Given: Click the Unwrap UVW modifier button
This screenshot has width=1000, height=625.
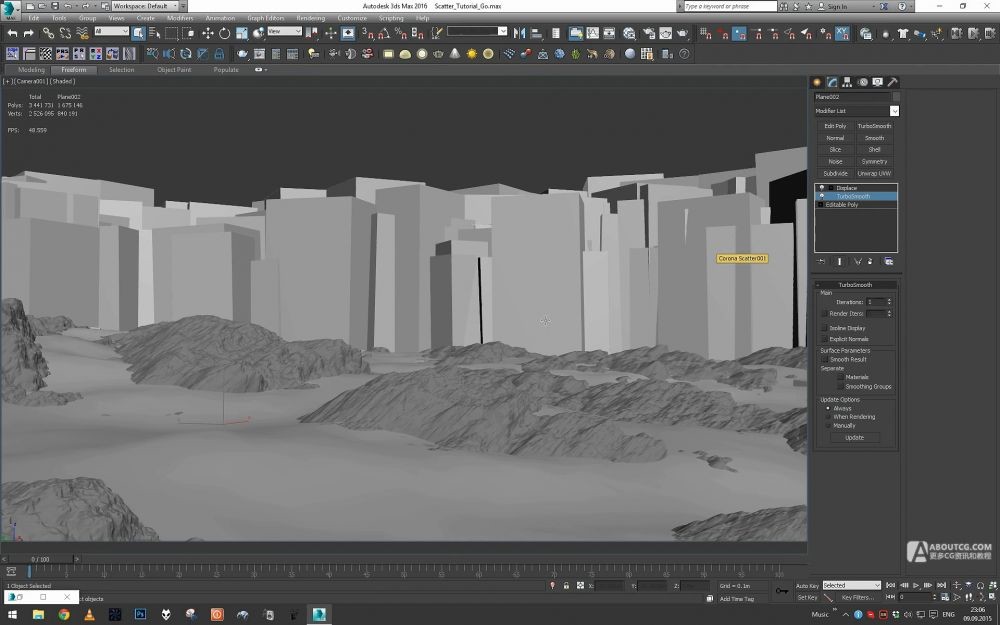Looking at the screenshot, I should (x=874, y=173).
